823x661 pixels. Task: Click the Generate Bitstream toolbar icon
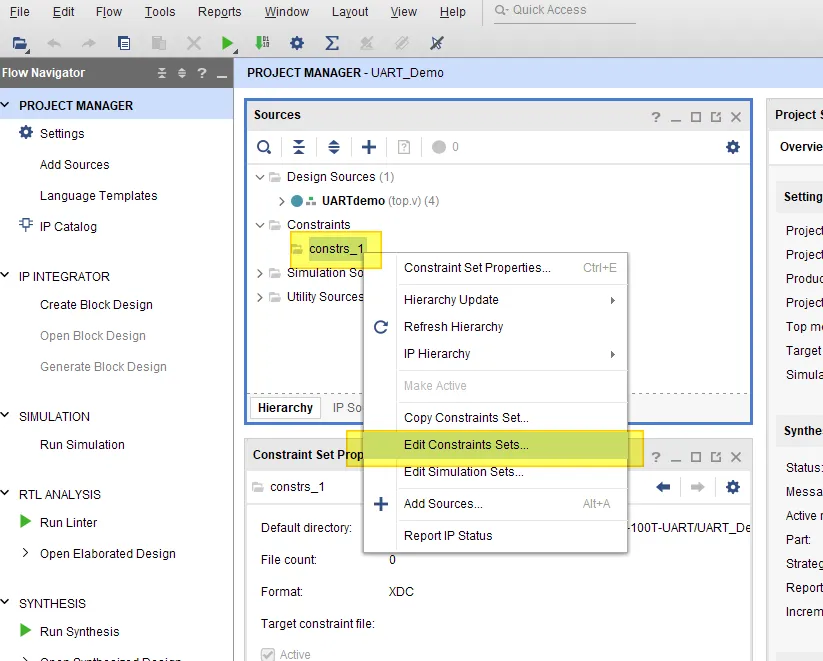click(262, 43)
